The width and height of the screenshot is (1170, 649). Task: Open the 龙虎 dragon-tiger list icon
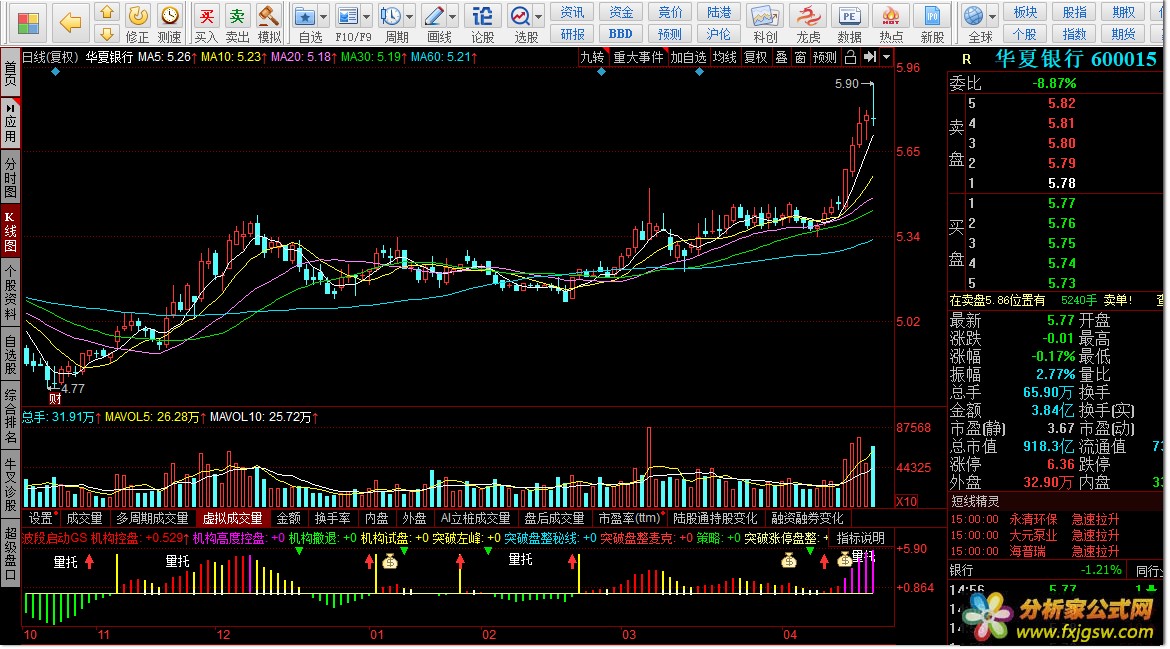pos(807,24)
